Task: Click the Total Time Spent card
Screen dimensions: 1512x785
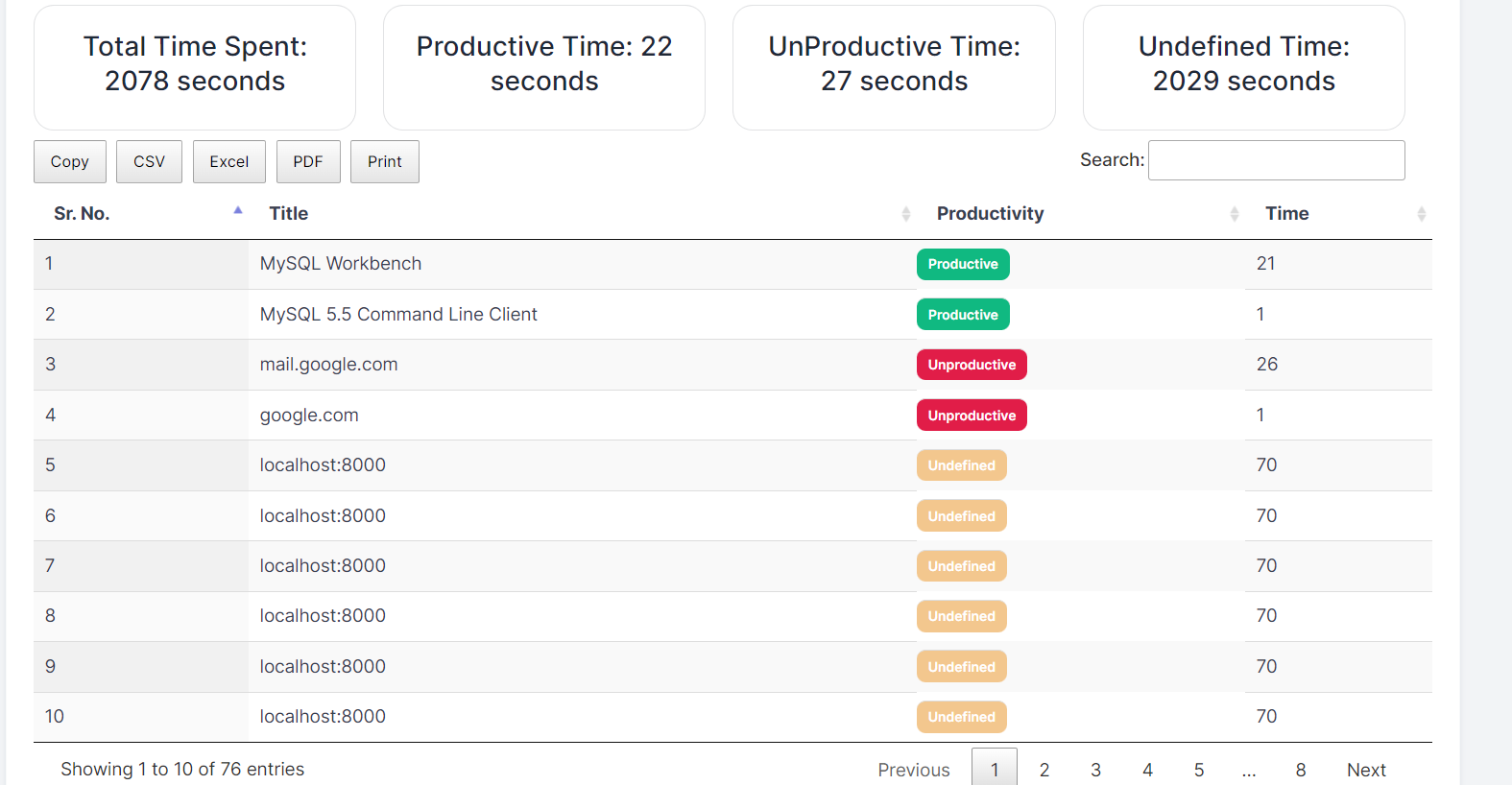Action: pyautogui.click(x=195, y=67)
